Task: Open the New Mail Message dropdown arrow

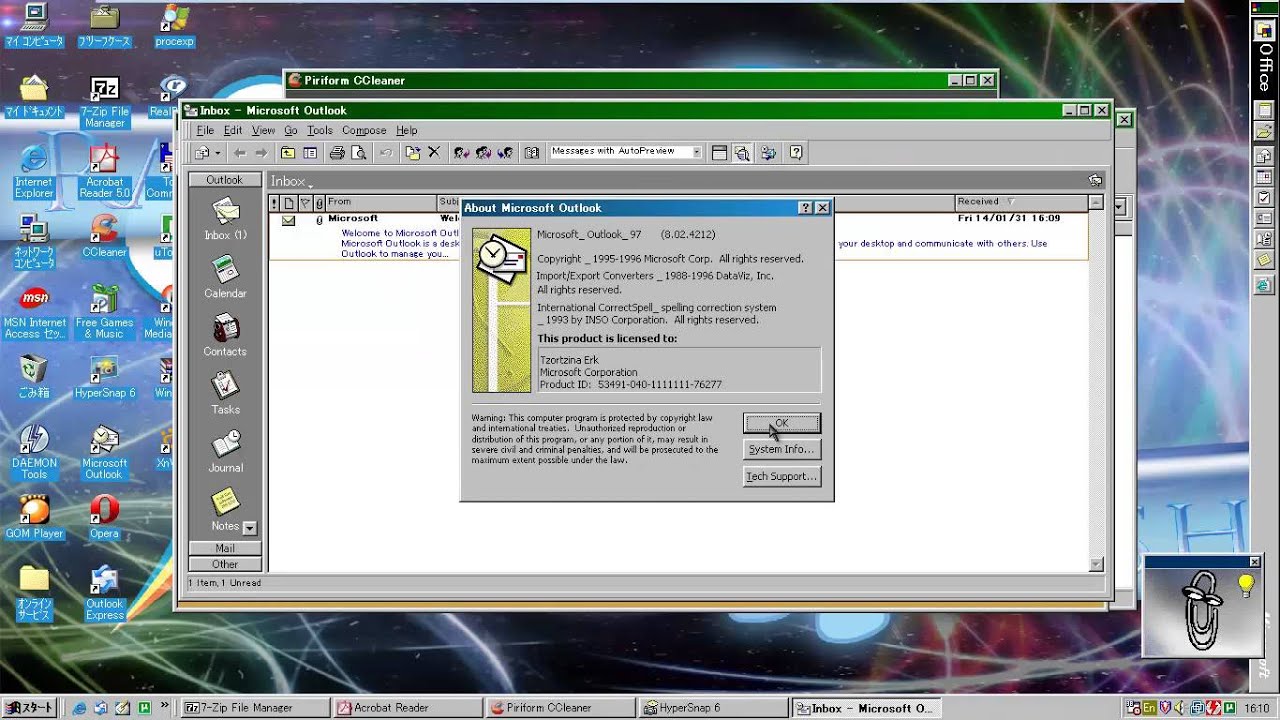Action: [218, 153]
